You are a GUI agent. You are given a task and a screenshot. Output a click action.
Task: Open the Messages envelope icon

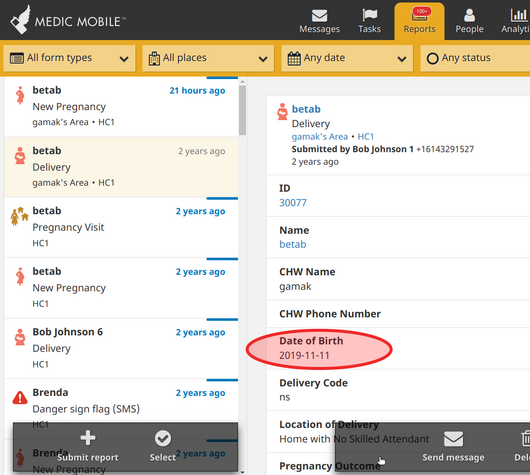coord(319,16)
